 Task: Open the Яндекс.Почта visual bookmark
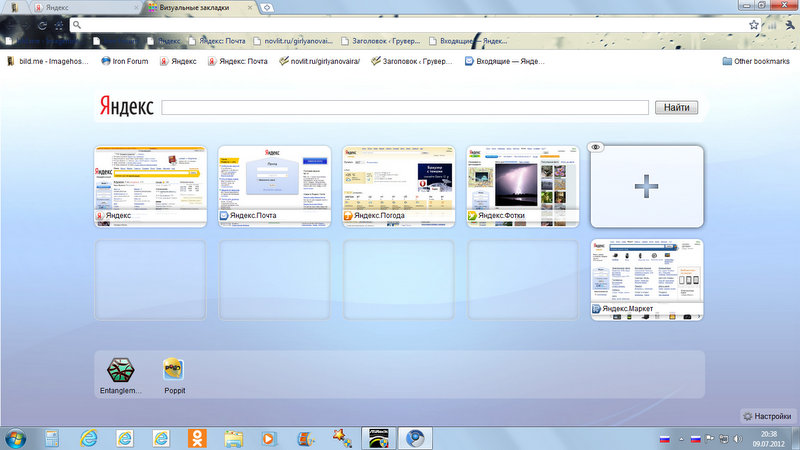pyautogui.click(x=274, y=186)
